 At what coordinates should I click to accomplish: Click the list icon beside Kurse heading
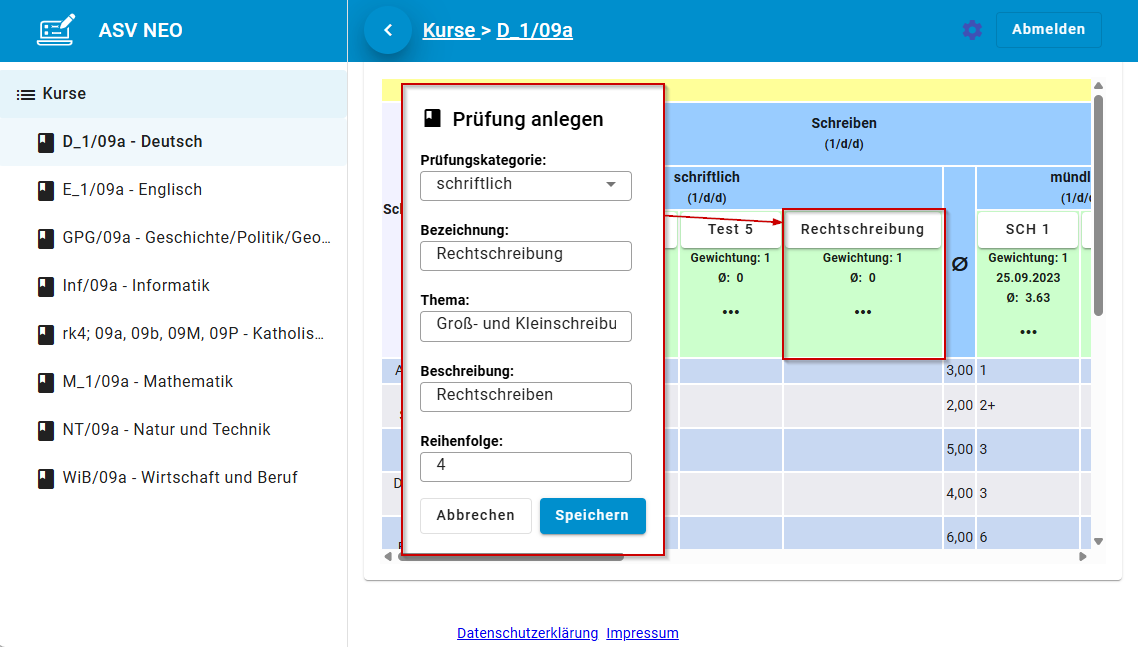[25, 93]
